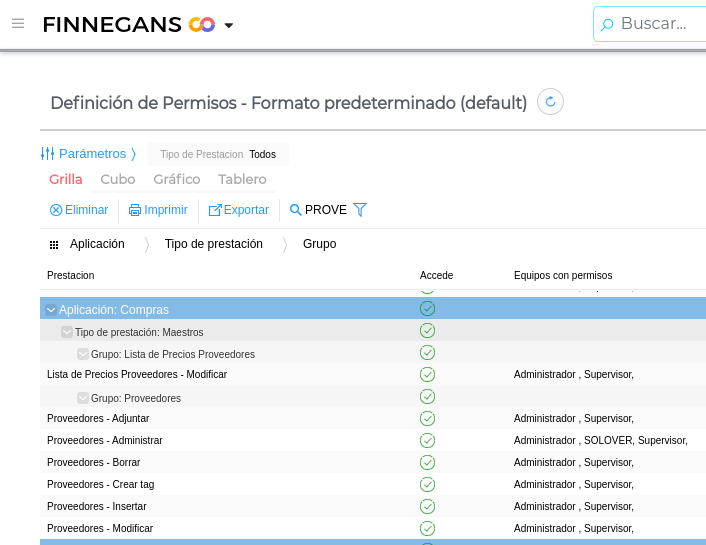Click the Exportar export icon
This screenshot has height=545, width=706.
point(215,210)
